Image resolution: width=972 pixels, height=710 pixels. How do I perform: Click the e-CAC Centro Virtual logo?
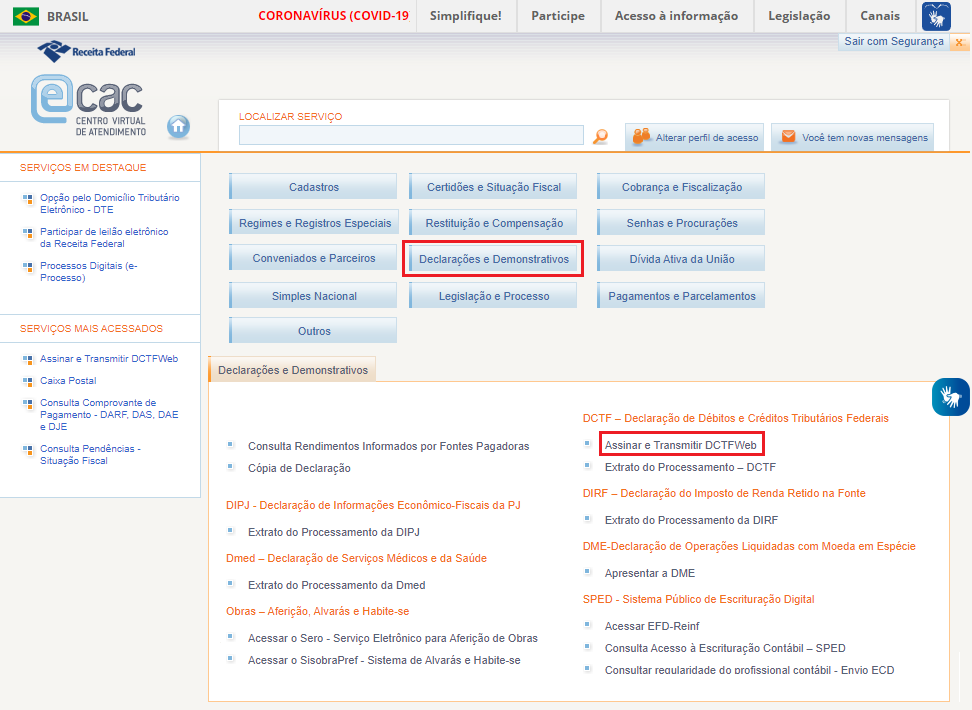click(89, 105)
